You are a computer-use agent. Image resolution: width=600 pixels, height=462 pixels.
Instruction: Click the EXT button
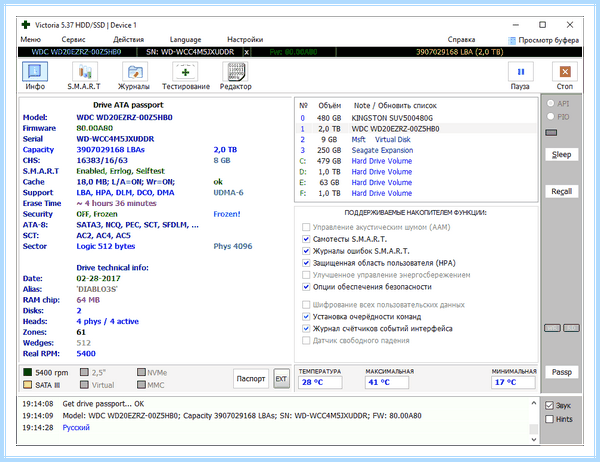click(281, 379)
